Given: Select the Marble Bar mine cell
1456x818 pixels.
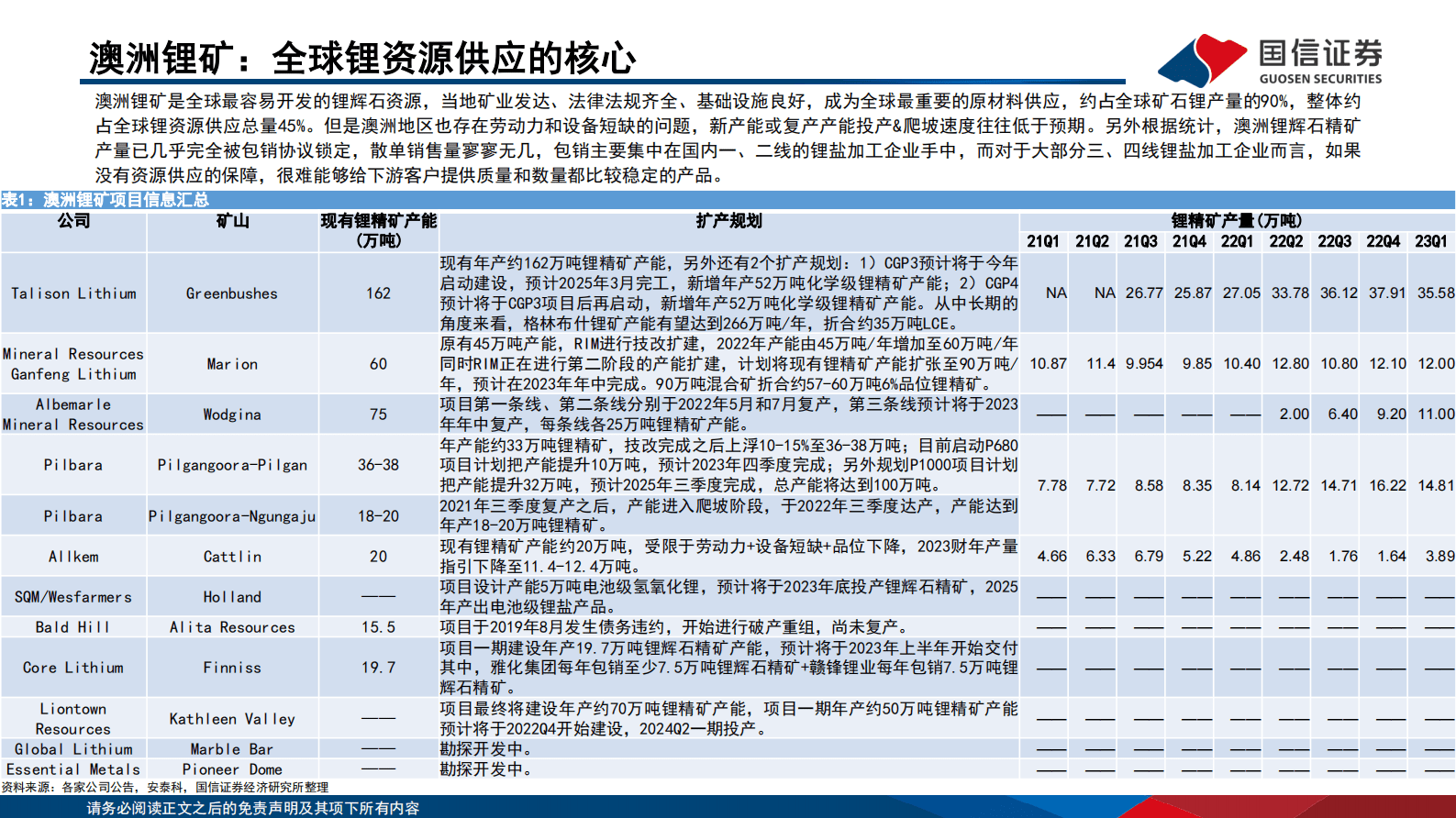Looking at the screenshot, I should pos(232,749).
